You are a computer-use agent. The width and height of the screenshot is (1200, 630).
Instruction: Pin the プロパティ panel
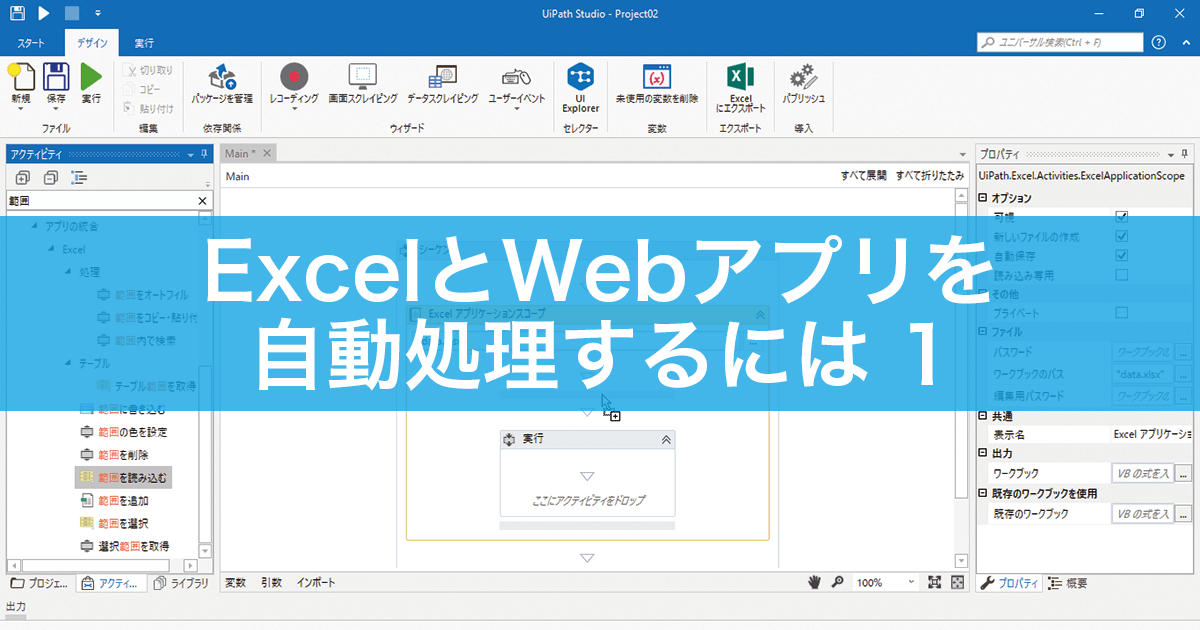click(1185, 154)
